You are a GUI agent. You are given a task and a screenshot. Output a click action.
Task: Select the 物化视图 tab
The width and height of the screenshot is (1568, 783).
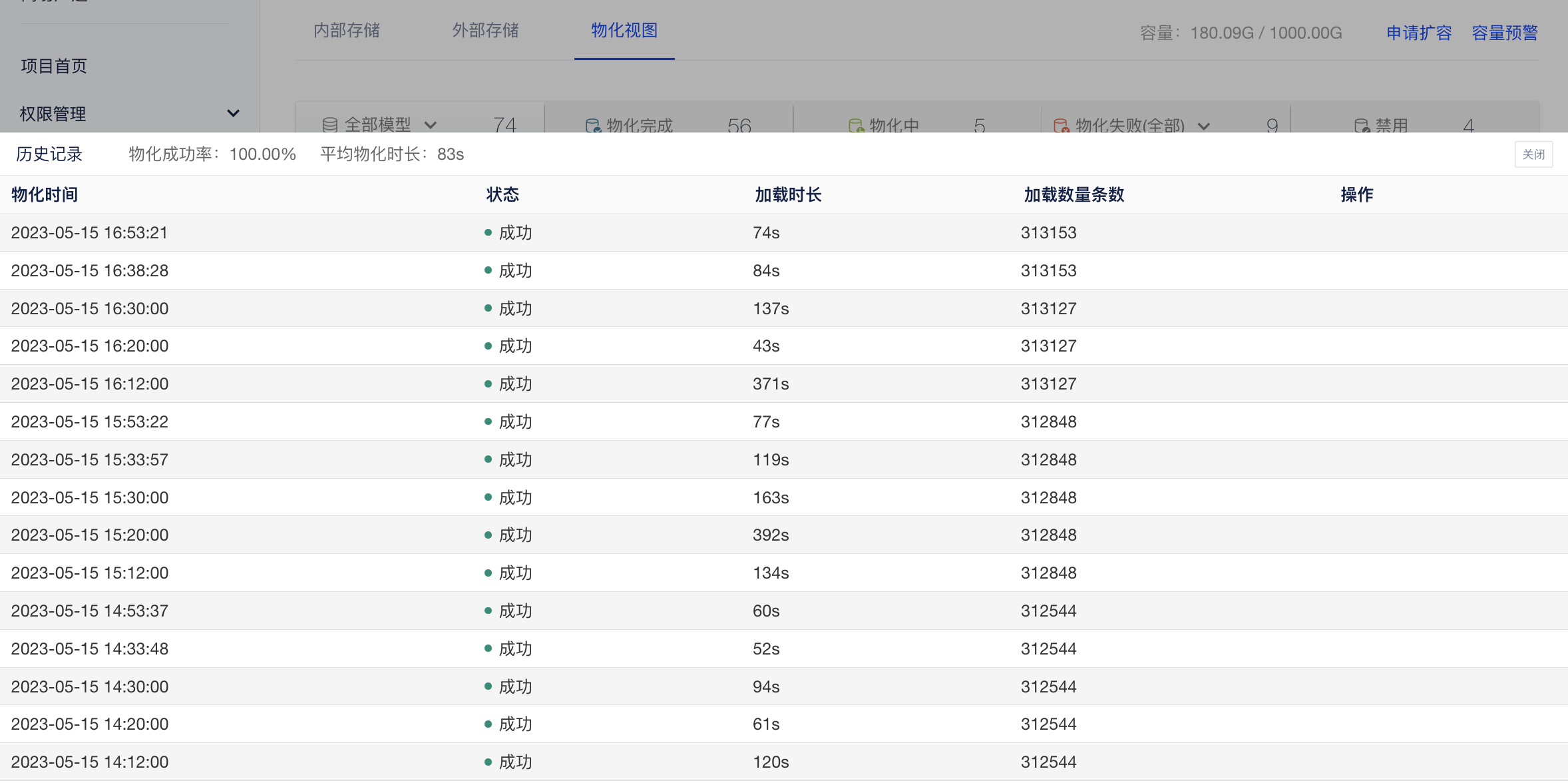pos(624,31)
